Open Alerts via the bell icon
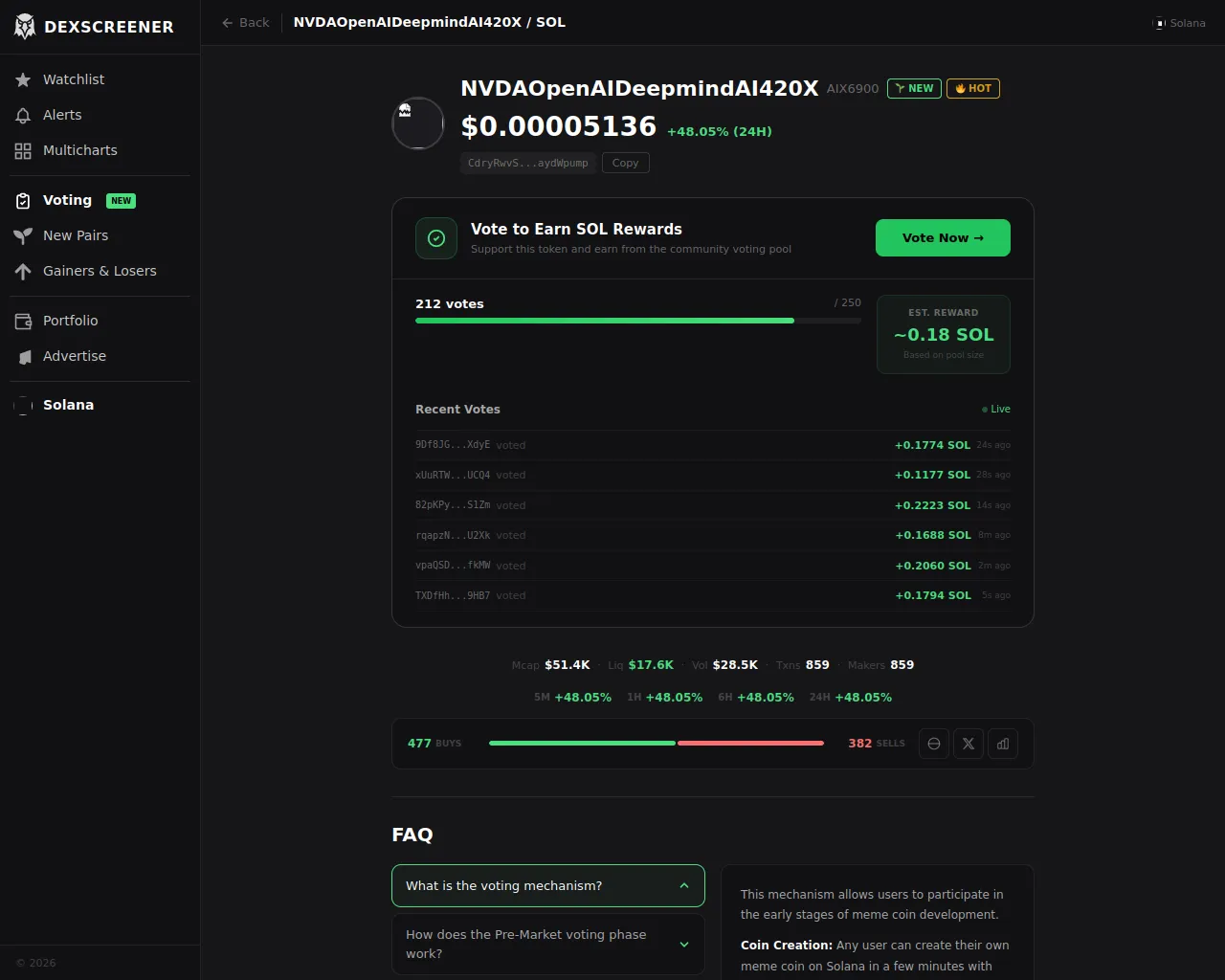Image resolution: width=1225 pixels, height=980 pixels. click(23, 115)
